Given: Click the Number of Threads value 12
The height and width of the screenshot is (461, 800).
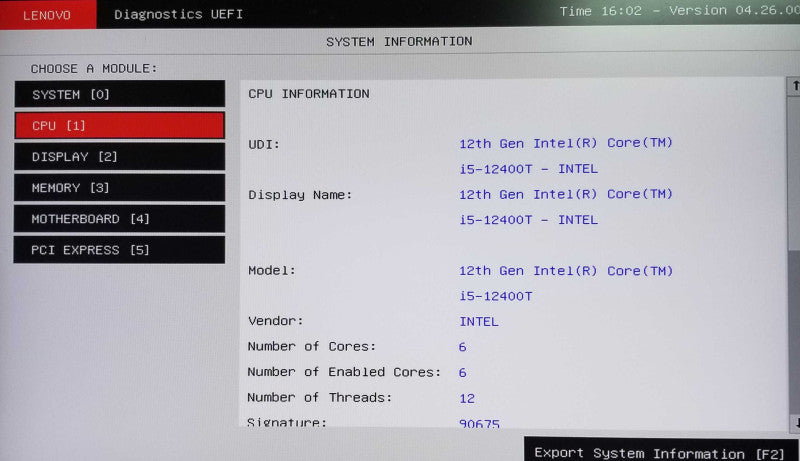Looking at the screenshot, I should [467, 398].
